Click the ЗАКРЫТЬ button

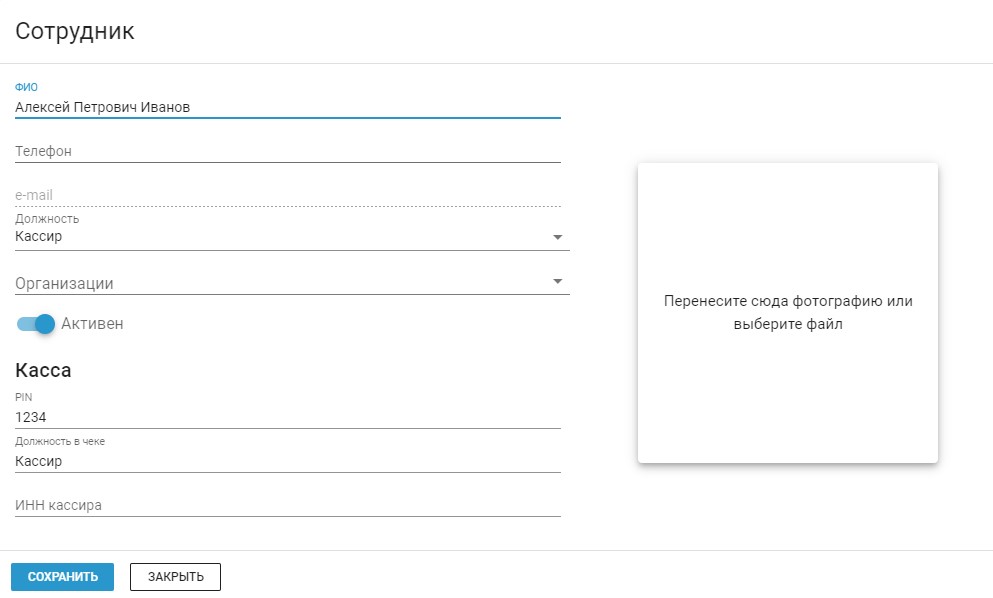pyautogui.click(x=175, y=577)
